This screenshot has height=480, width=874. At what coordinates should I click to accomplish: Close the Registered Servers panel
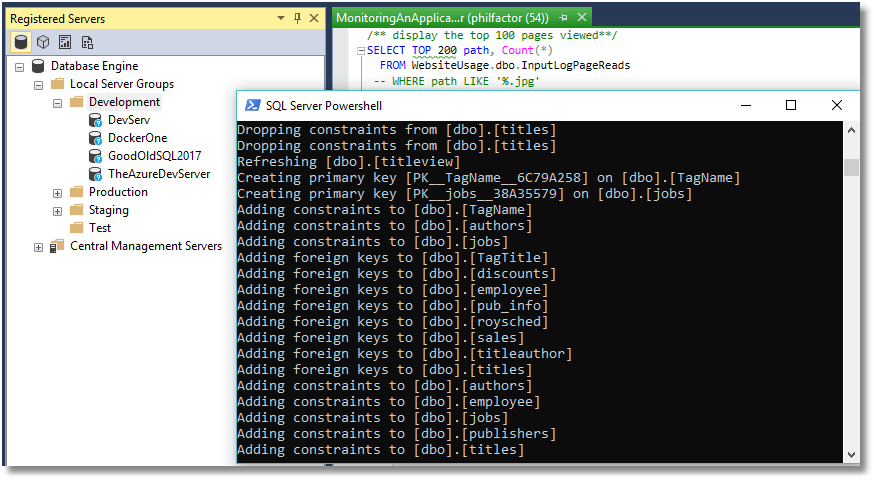coord(314,18)
